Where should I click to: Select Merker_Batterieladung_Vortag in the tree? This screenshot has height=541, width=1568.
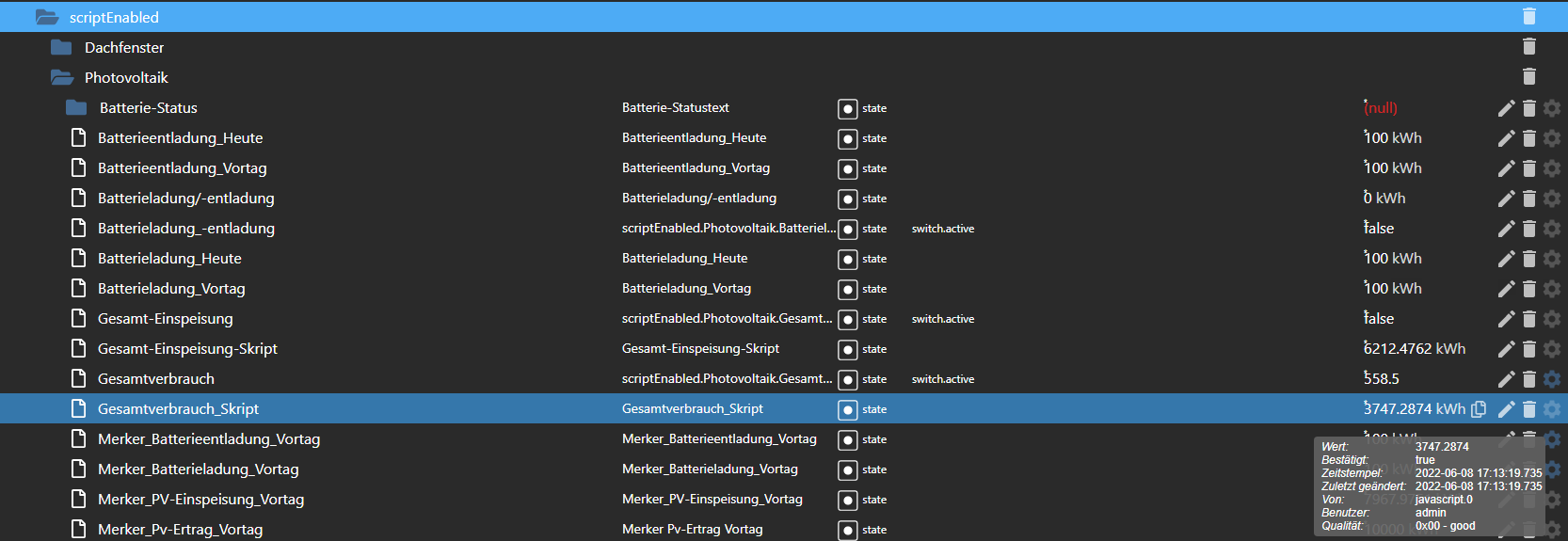(198, 469)
